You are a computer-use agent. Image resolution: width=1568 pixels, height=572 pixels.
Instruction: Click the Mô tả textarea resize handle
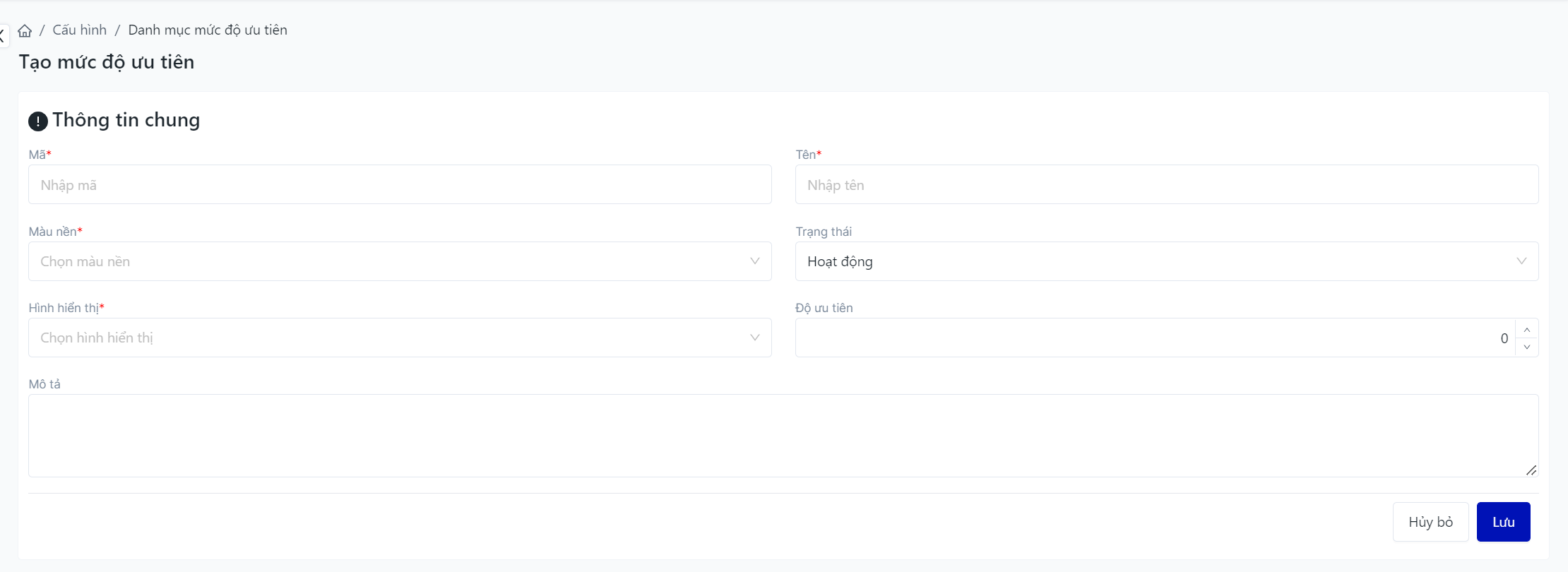click(1531, 470)
